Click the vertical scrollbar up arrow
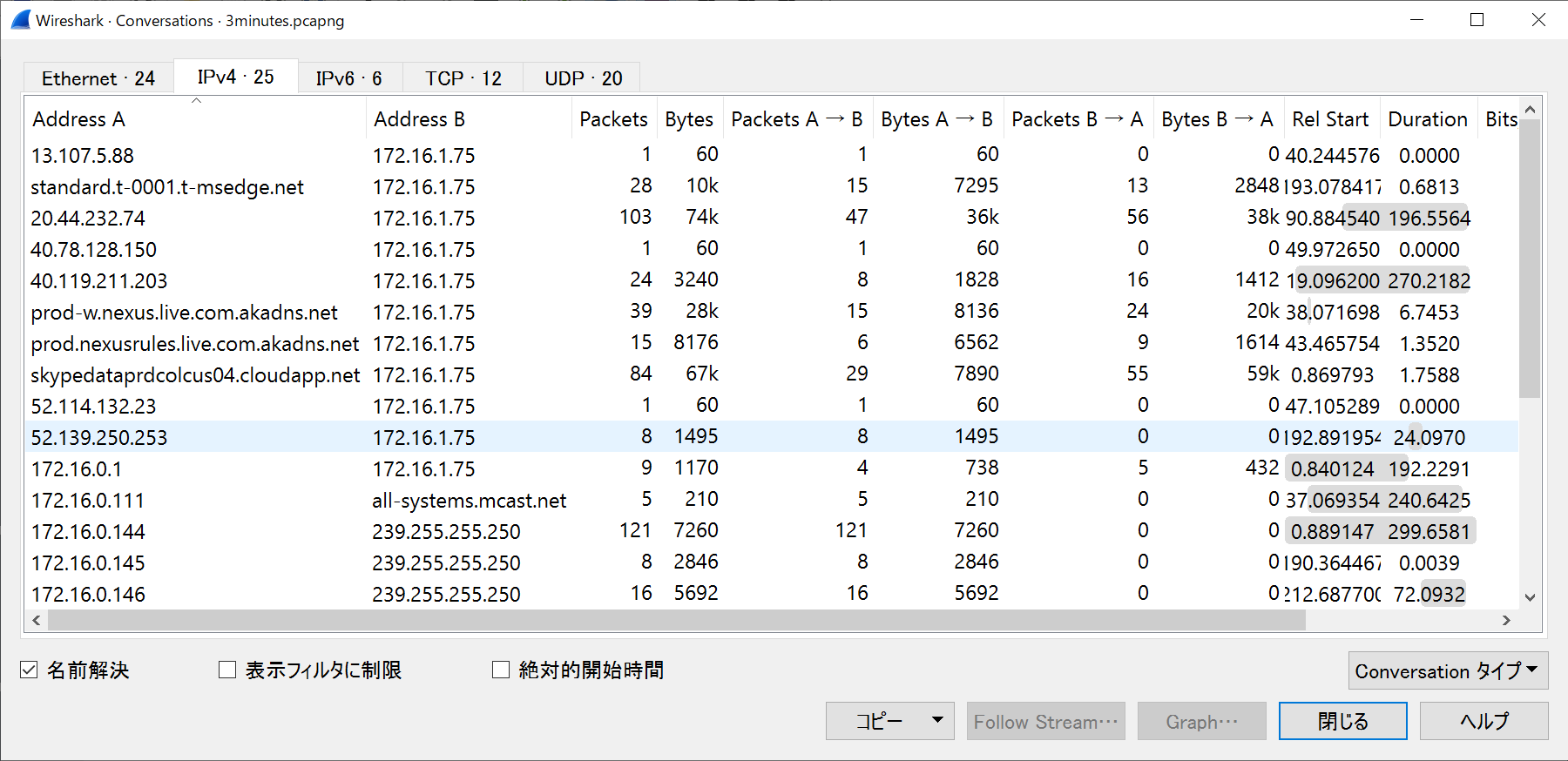 1531,109
